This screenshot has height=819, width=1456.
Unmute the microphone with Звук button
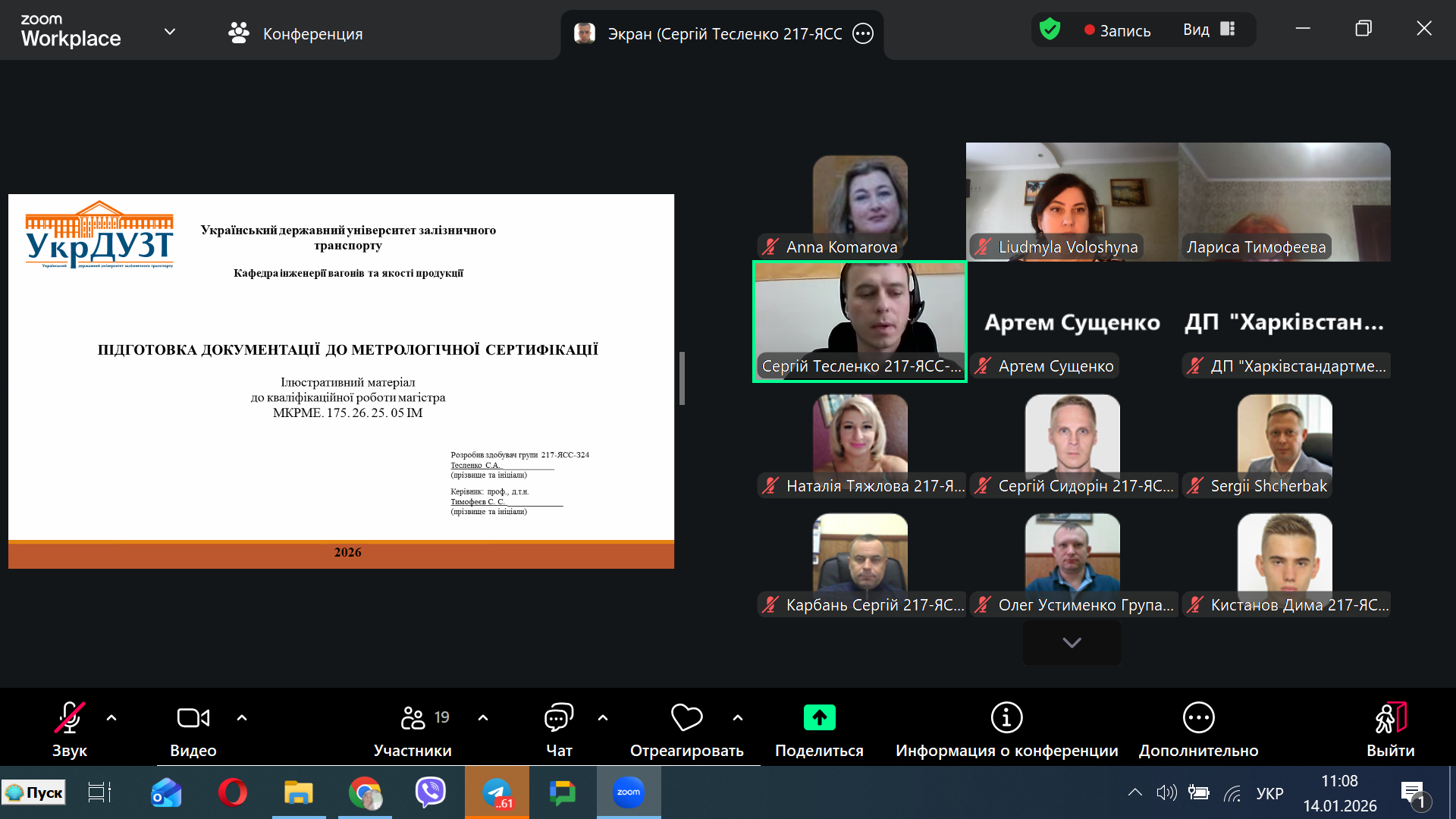coord(69,717)
